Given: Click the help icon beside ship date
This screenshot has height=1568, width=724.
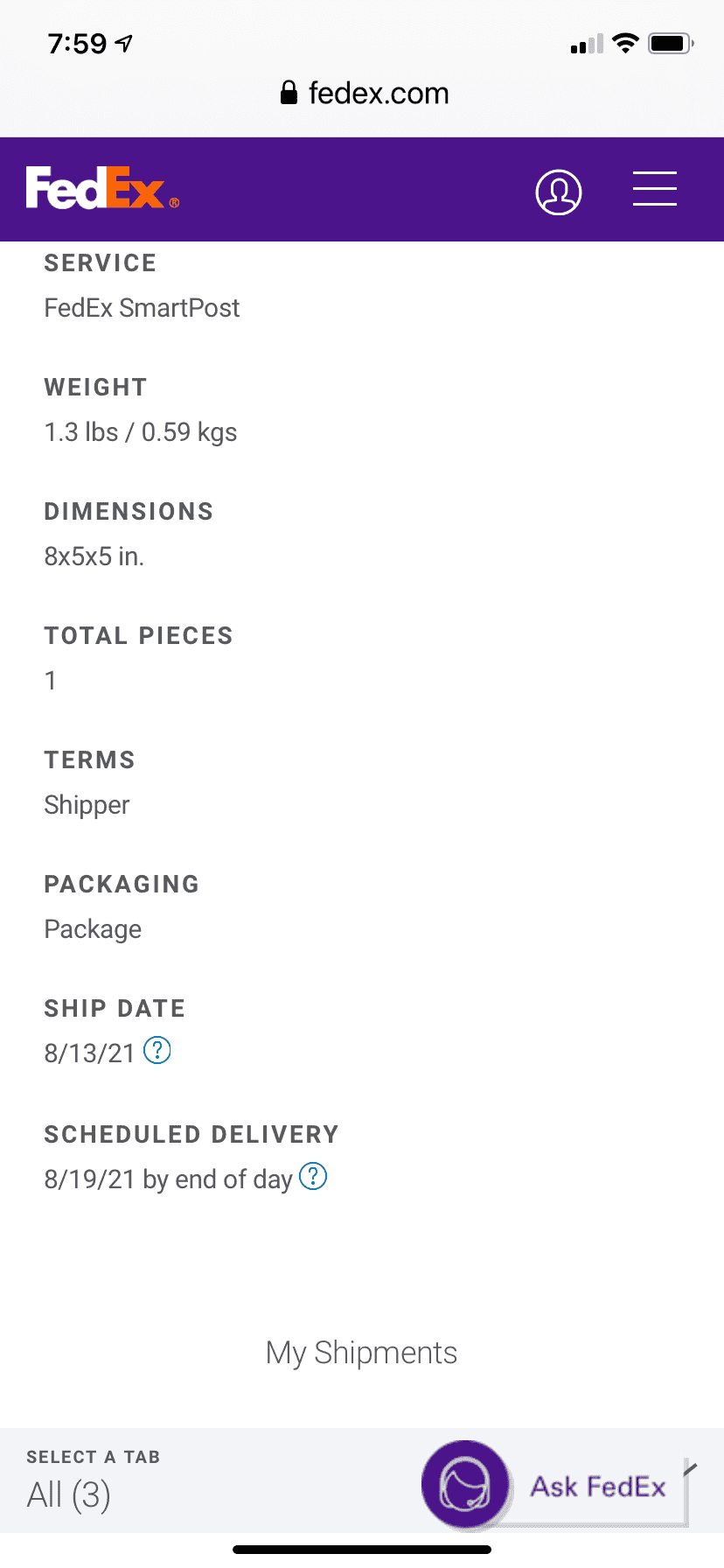Looking at the screenshot, I should (x=157, y=1050).
